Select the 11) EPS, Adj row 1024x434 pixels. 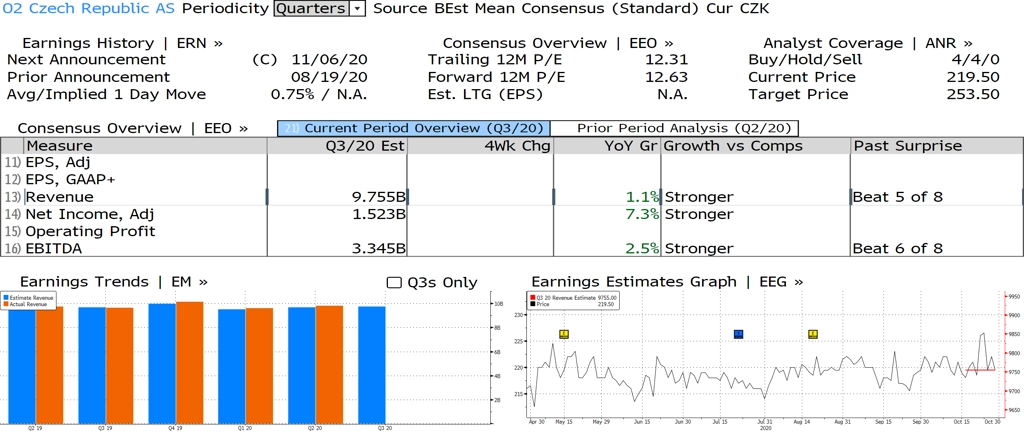tap(511, 163)
